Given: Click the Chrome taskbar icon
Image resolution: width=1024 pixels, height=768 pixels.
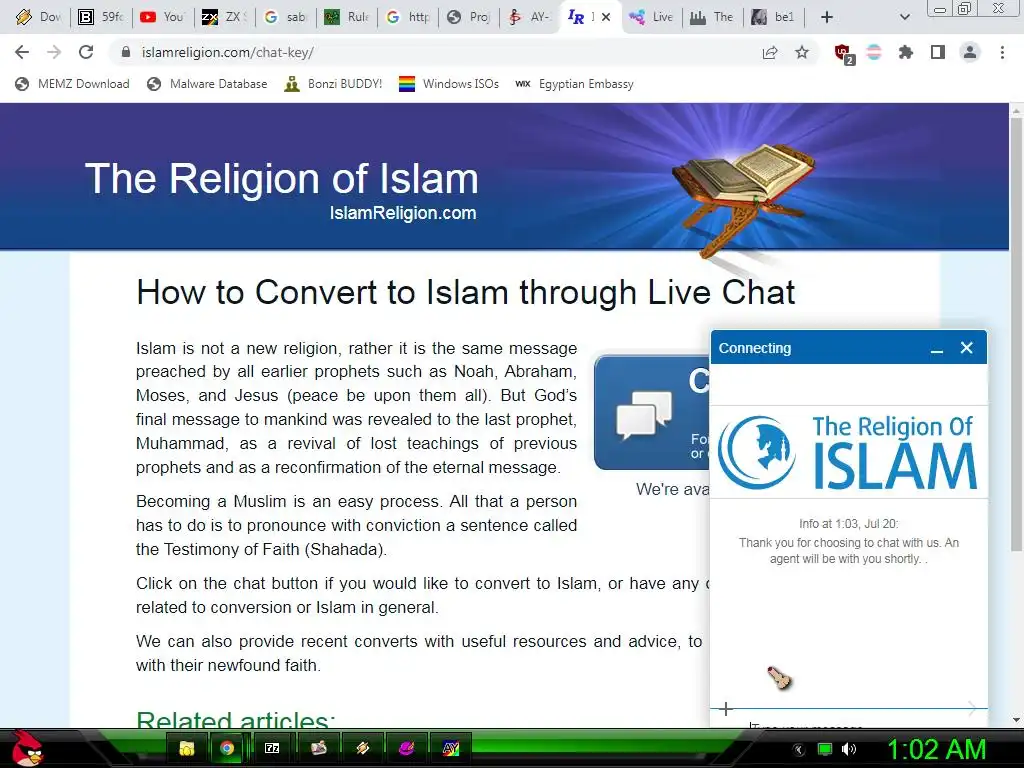Looking at the screenshot, I should pos(227,748).
